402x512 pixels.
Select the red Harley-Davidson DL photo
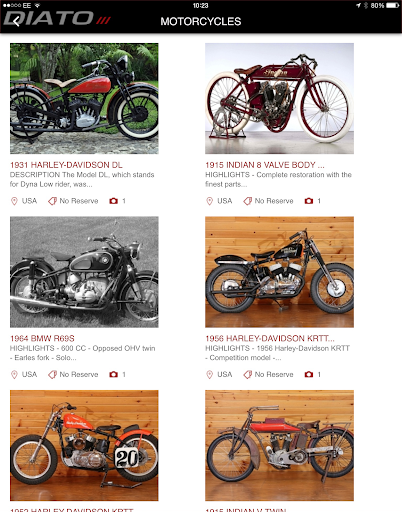[84, 98]
